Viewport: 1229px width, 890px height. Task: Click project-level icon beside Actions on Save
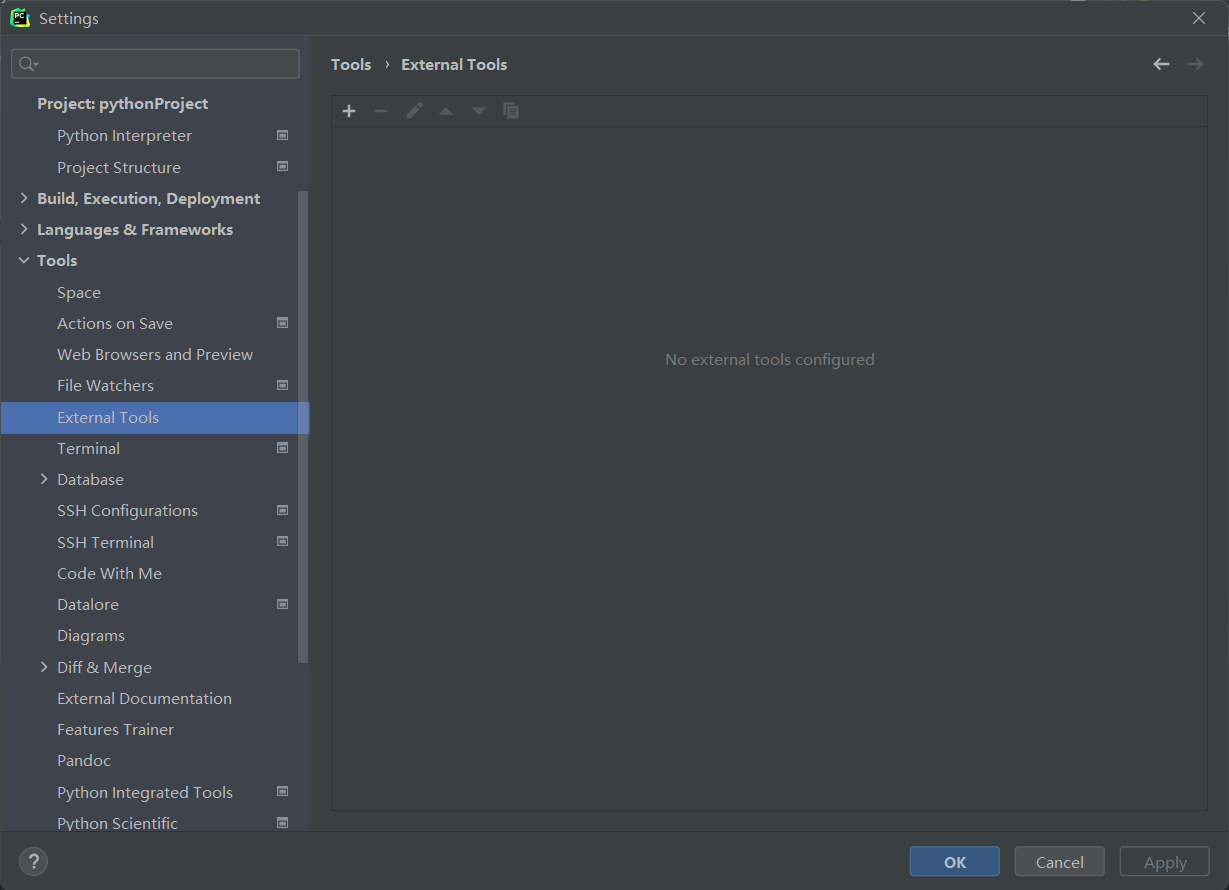click(x=282, y=323)
